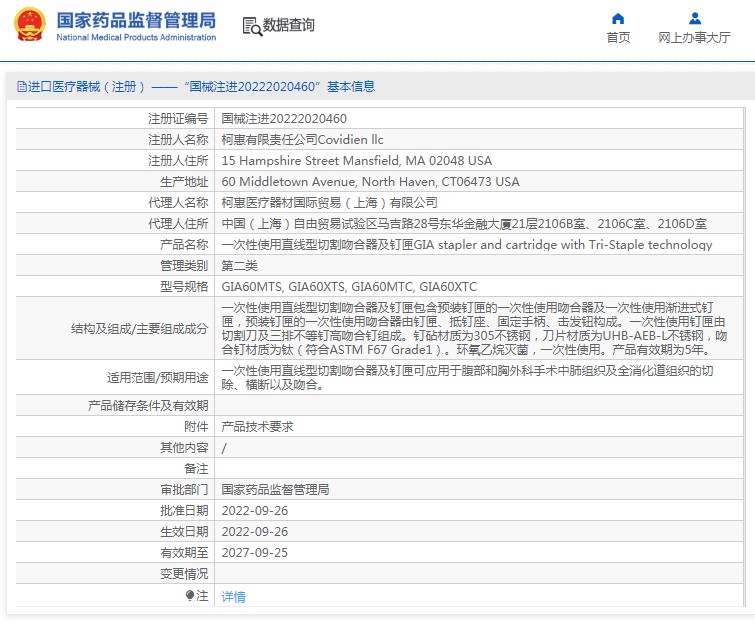The height and width of the screenshot is (626, 755).
Task: Select address 15 Hampshire Street Mansfield
Action: pos(357,161)
